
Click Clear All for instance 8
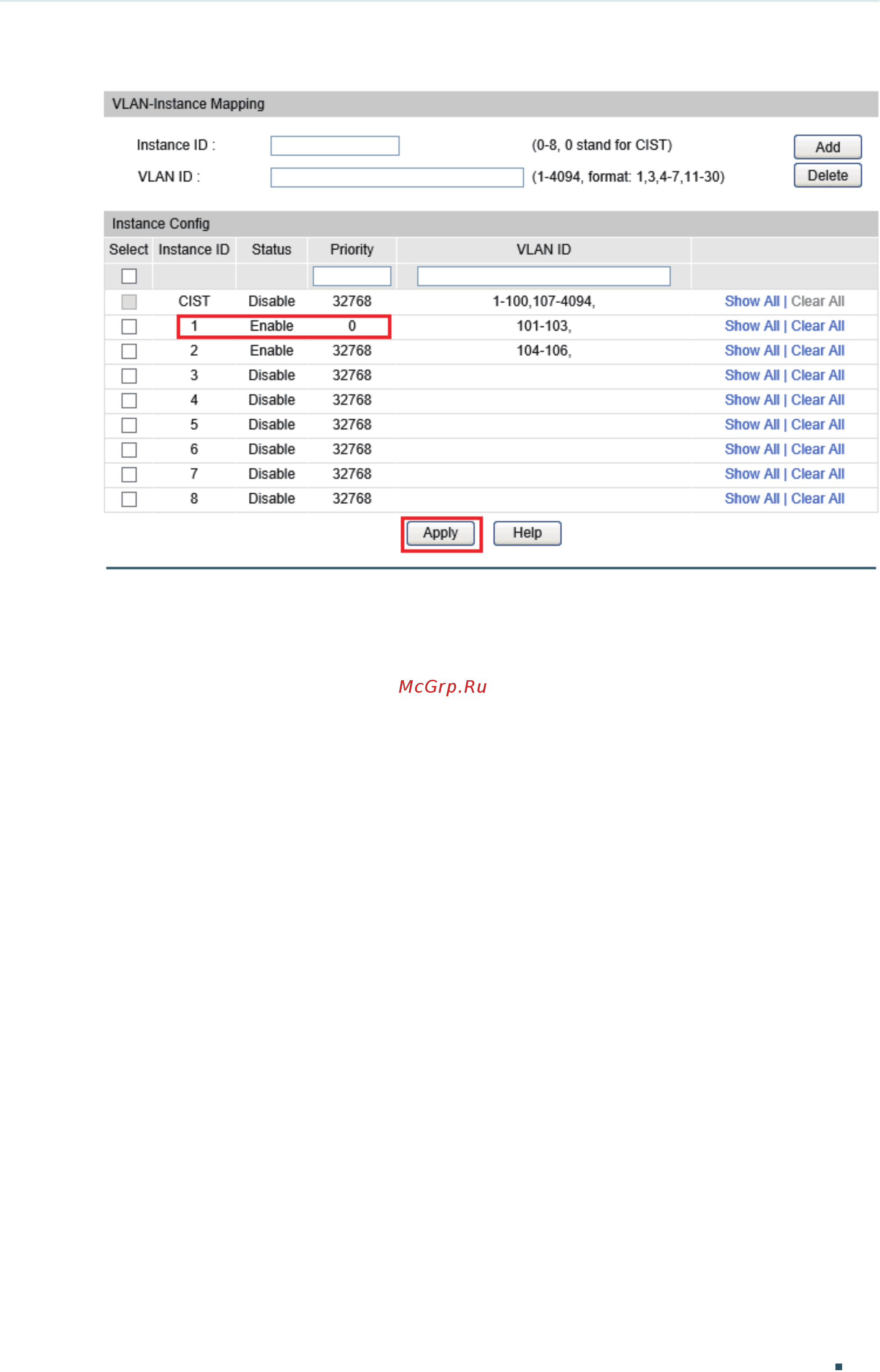818,499
